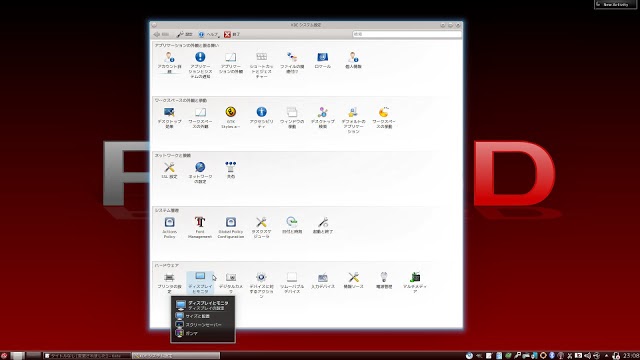Open Startup and Shutdown (起動と終了) module
This screenshot has width=640, height=360.
pos(322,225)
